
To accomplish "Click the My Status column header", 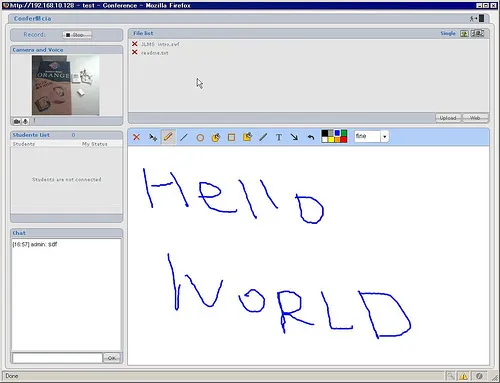I will (x=95, y=144).
